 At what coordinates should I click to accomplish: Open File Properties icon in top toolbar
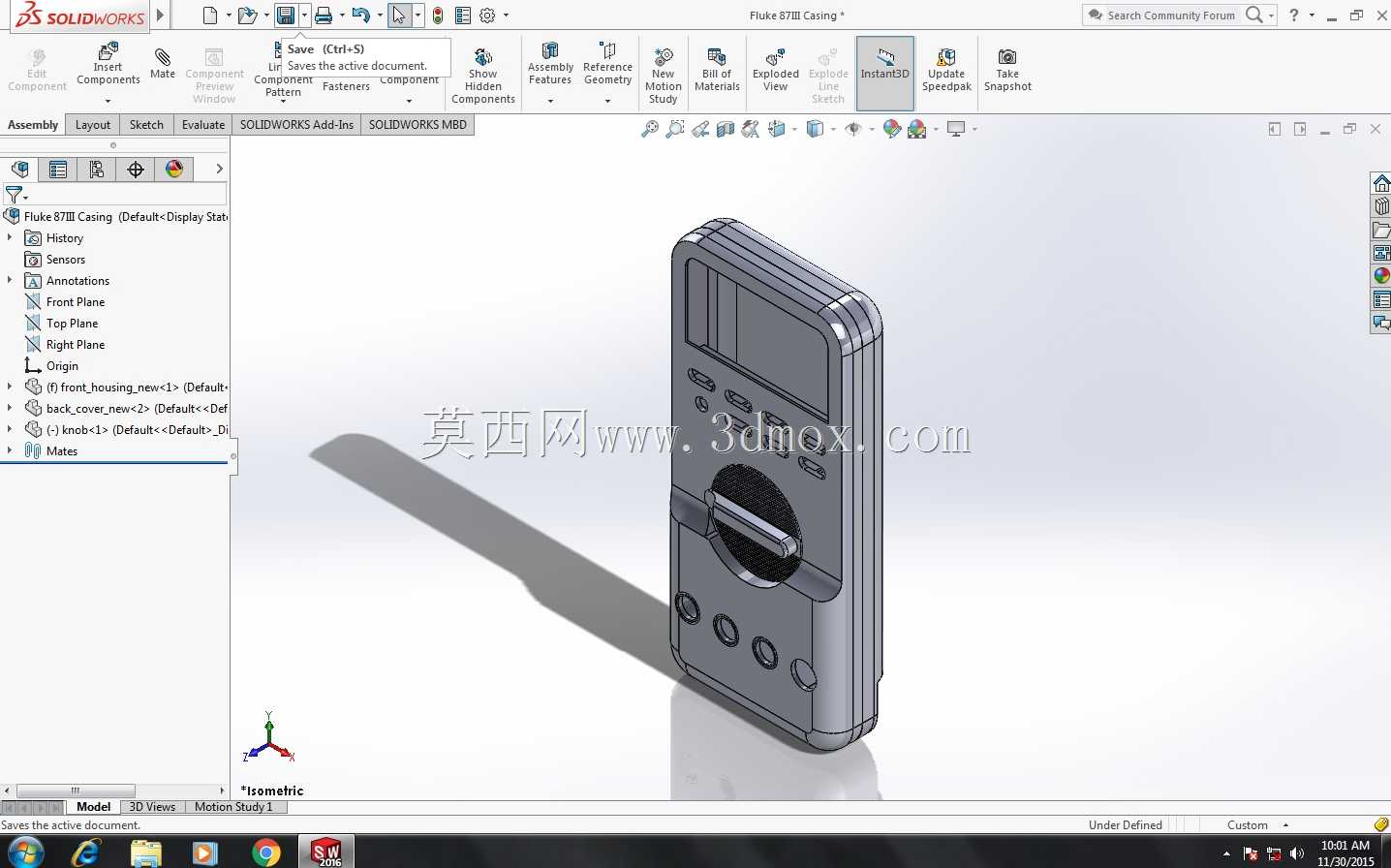click(x=463, y=15)
